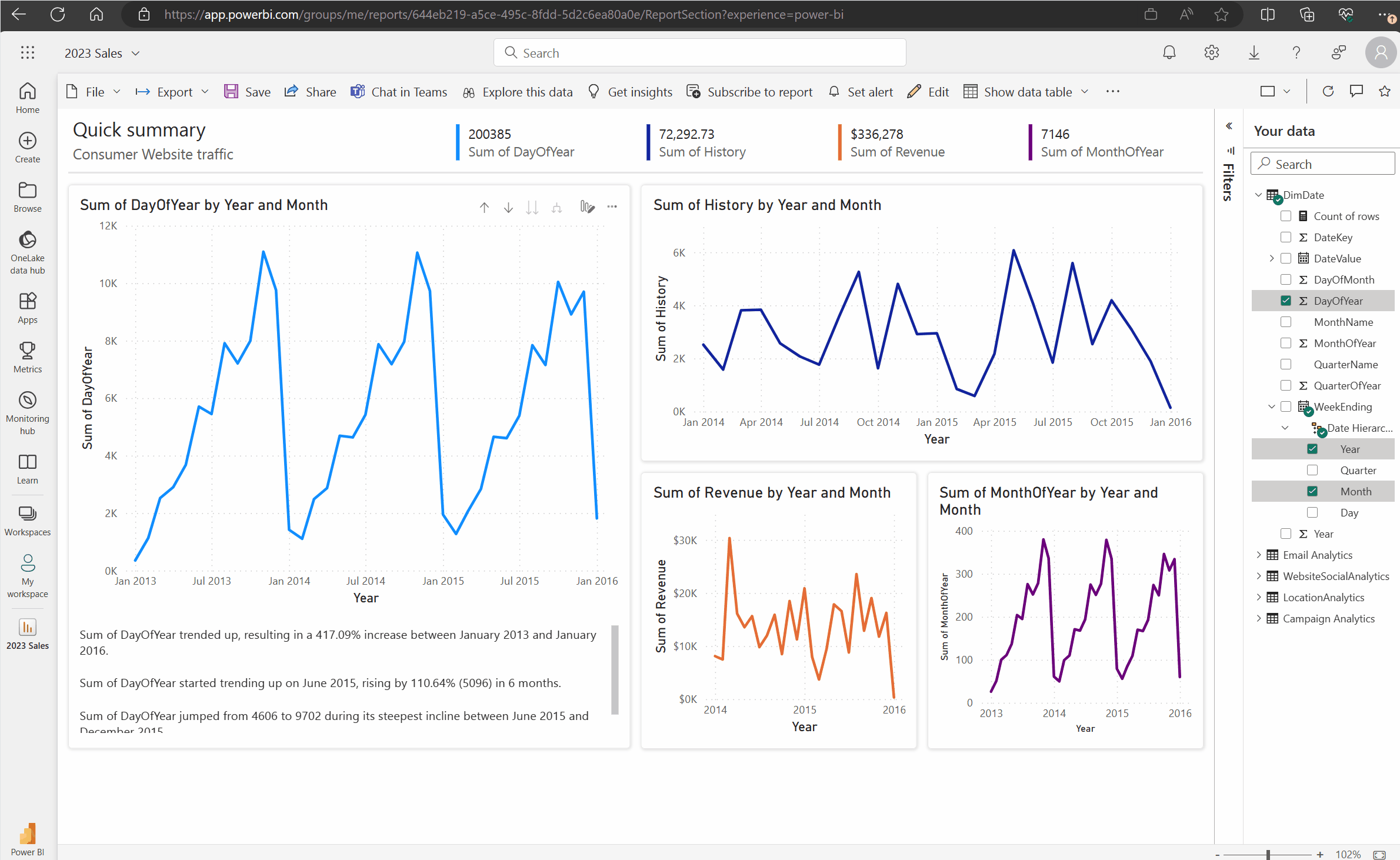
Task: Click the Save button in toolbar
Action: coord(248,92)
